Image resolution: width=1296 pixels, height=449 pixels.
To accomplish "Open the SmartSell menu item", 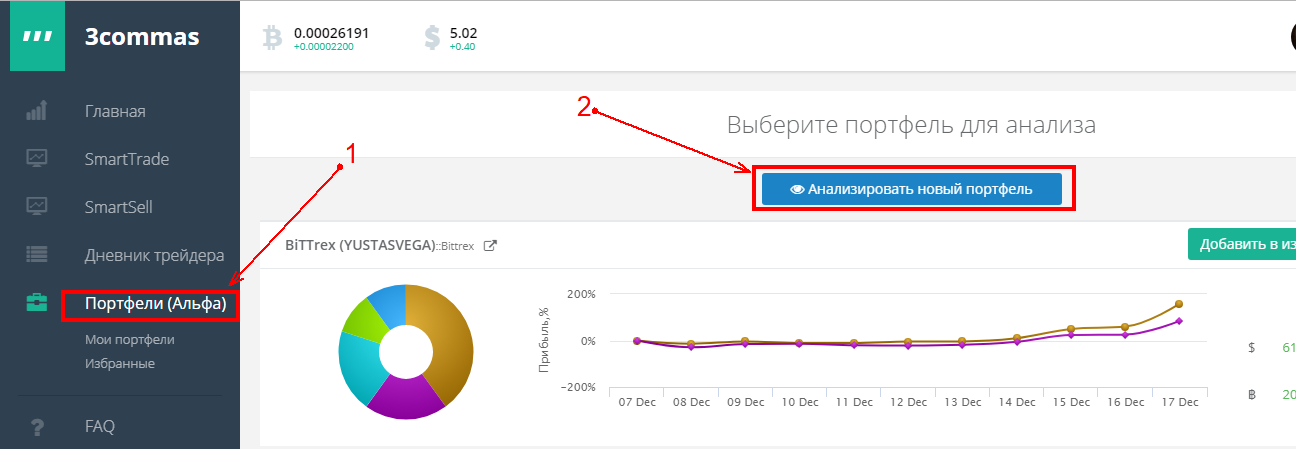I will (118, 207).
